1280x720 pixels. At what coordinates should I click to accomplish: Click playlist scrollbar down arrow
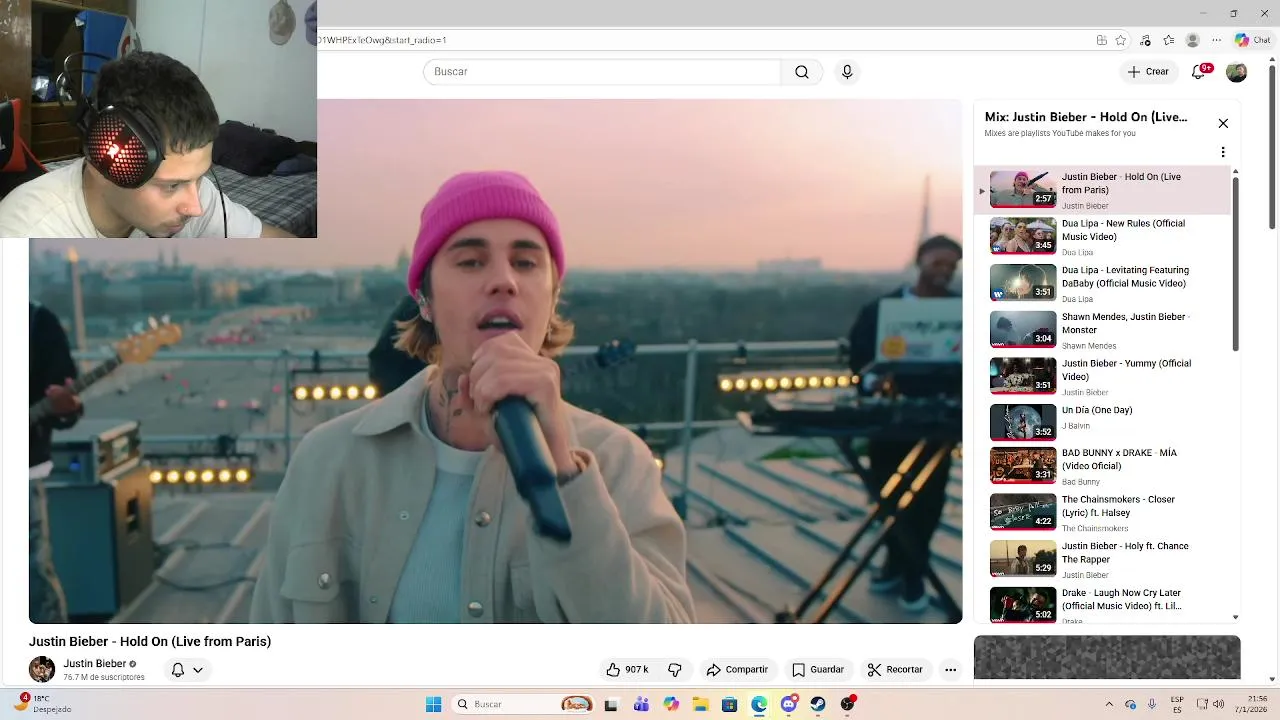pyautogui.click(x=1236, y=617)
